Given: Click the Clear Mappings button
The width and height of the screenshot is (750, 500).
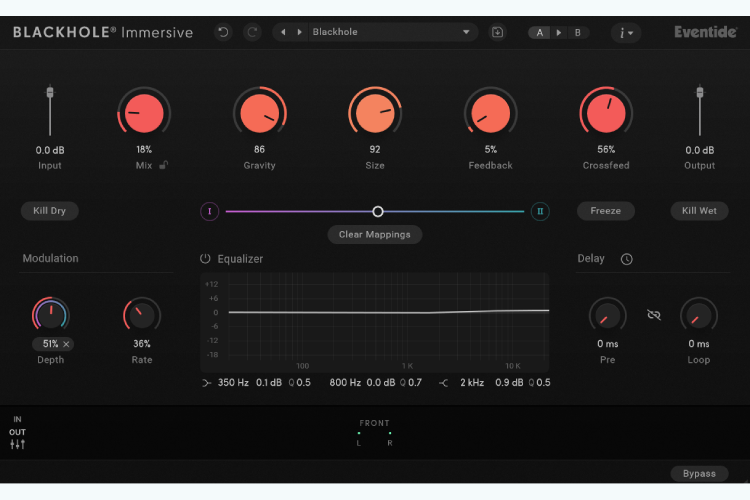Looking at the screenshot, I should pyautogui.click(x=375, y=234).
